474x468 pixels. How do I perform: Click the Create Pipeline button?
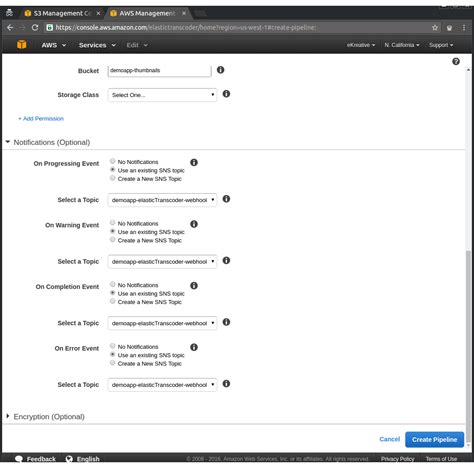coord(434,440)
